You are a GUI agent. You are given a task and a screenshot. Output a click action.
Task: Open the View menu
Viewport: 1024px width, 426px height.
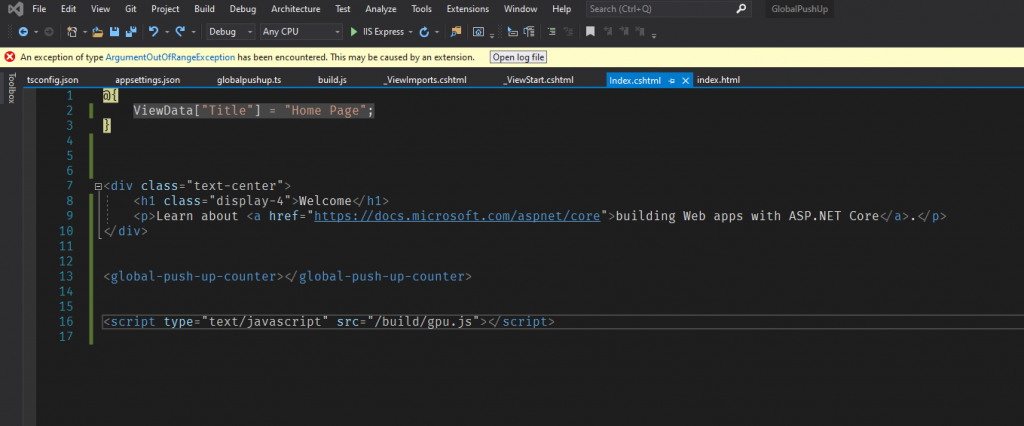(100, 9)
